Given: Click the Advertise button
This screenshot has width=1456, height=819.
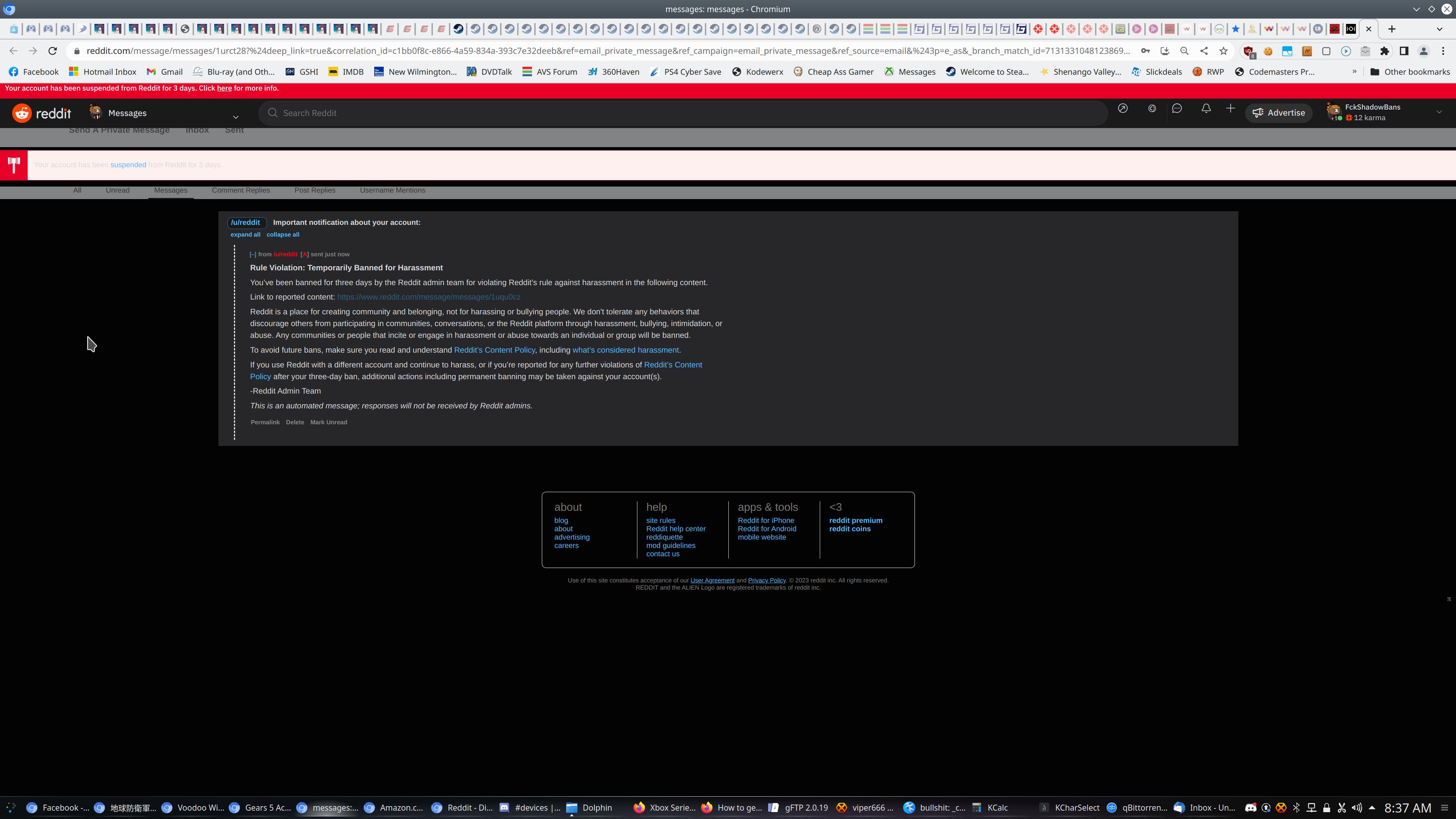Looking at the screenshot, I should (x=1279, y=113).
